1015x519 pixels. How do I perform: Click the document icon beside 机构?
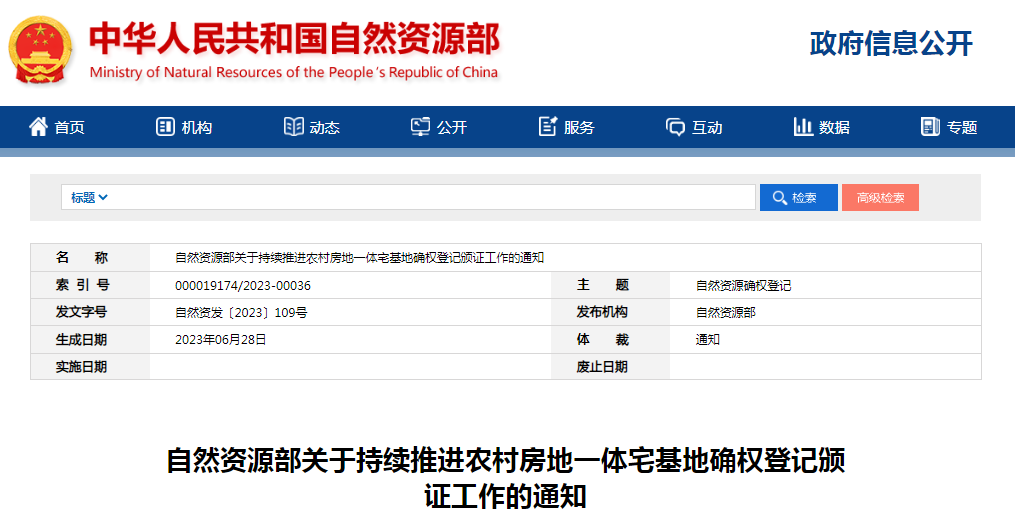(x=165, y=127)
